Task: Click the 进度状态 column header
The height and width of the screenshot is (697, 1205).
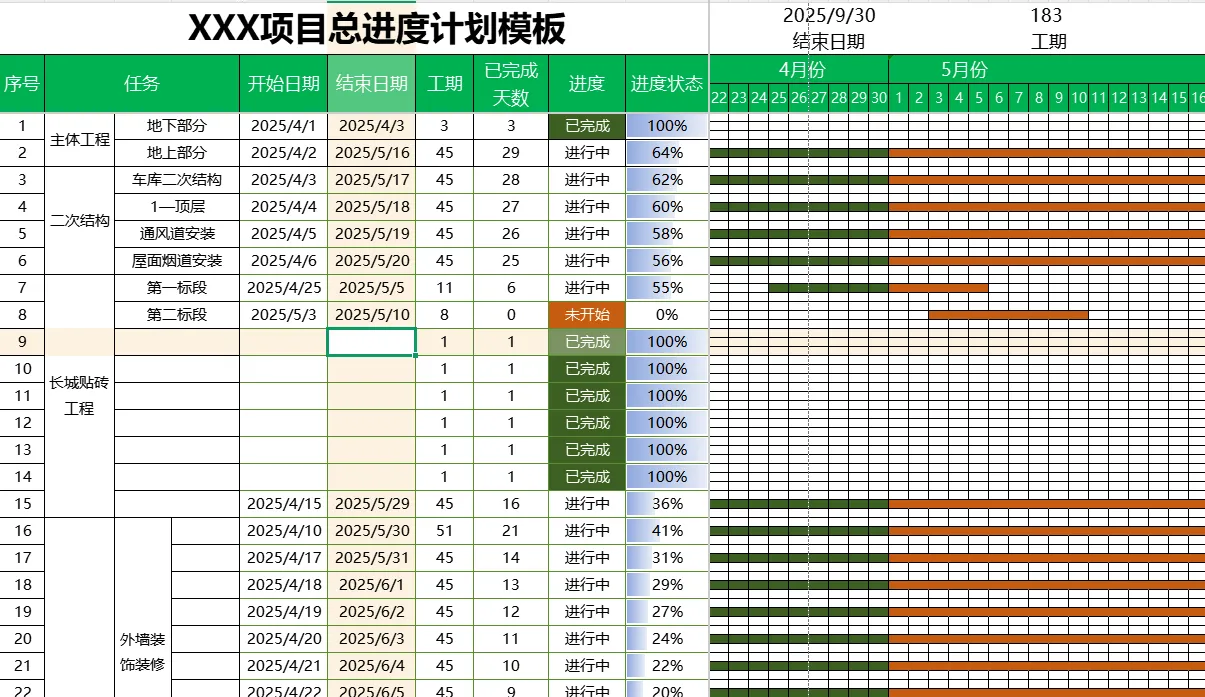Action: click(x=666, y=84)
